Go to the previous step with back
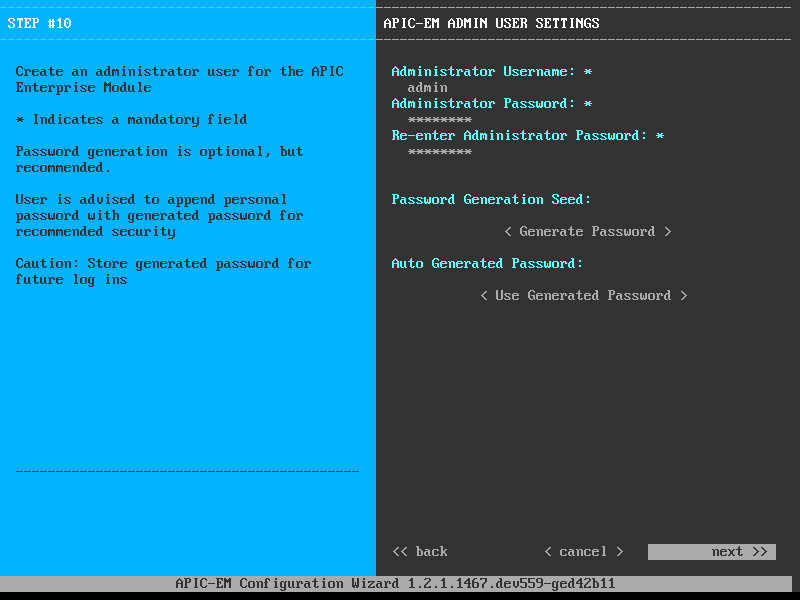 pos(420,552)
